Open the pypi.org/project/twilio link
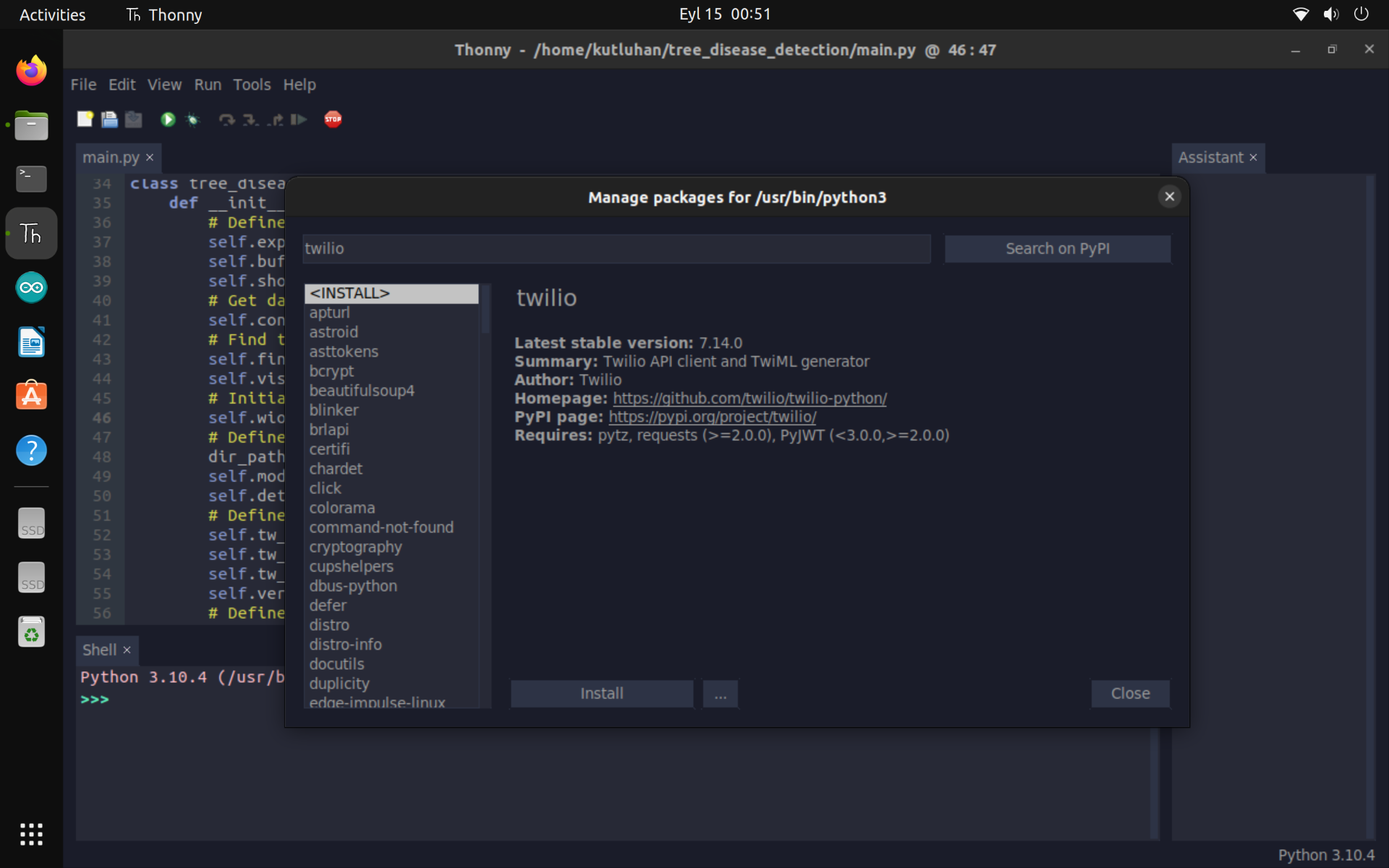The height and width of the screenshot is (868, 1389). coord(712,417)
